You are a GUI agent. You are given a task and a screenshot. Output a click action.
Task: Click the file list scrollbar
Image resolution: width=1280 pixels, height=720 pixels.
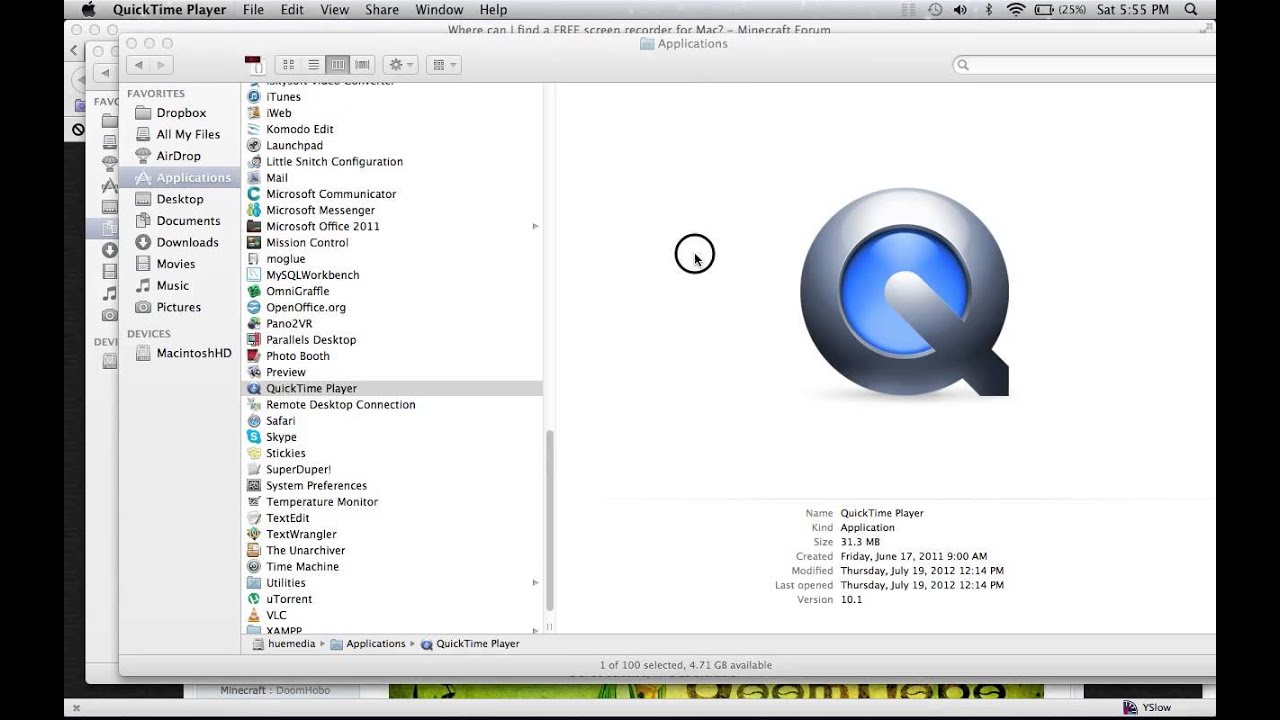click(x=549, y=520)
